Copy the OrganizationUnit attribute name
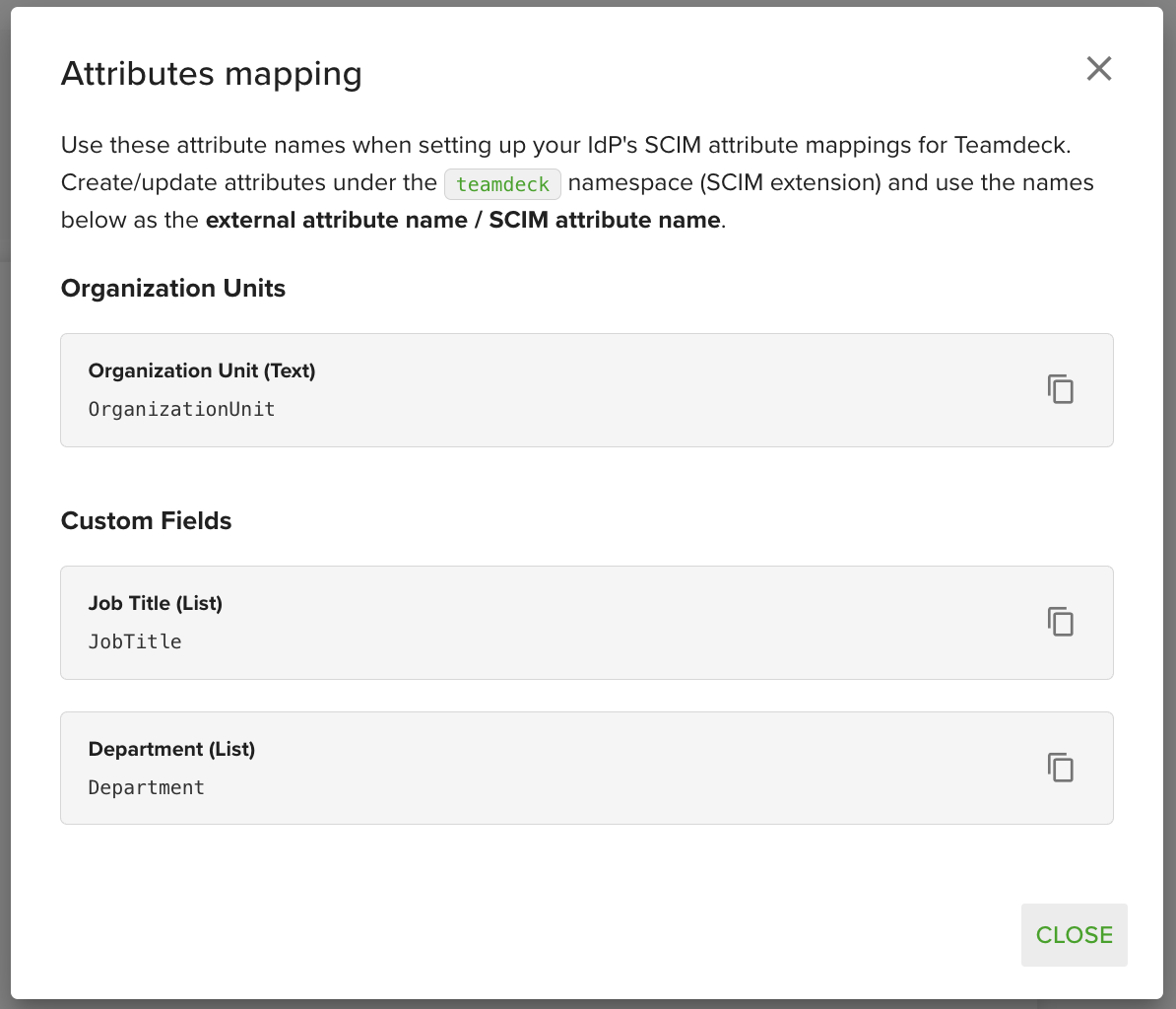1176x1009 pixels. (x=1060, y=389)
